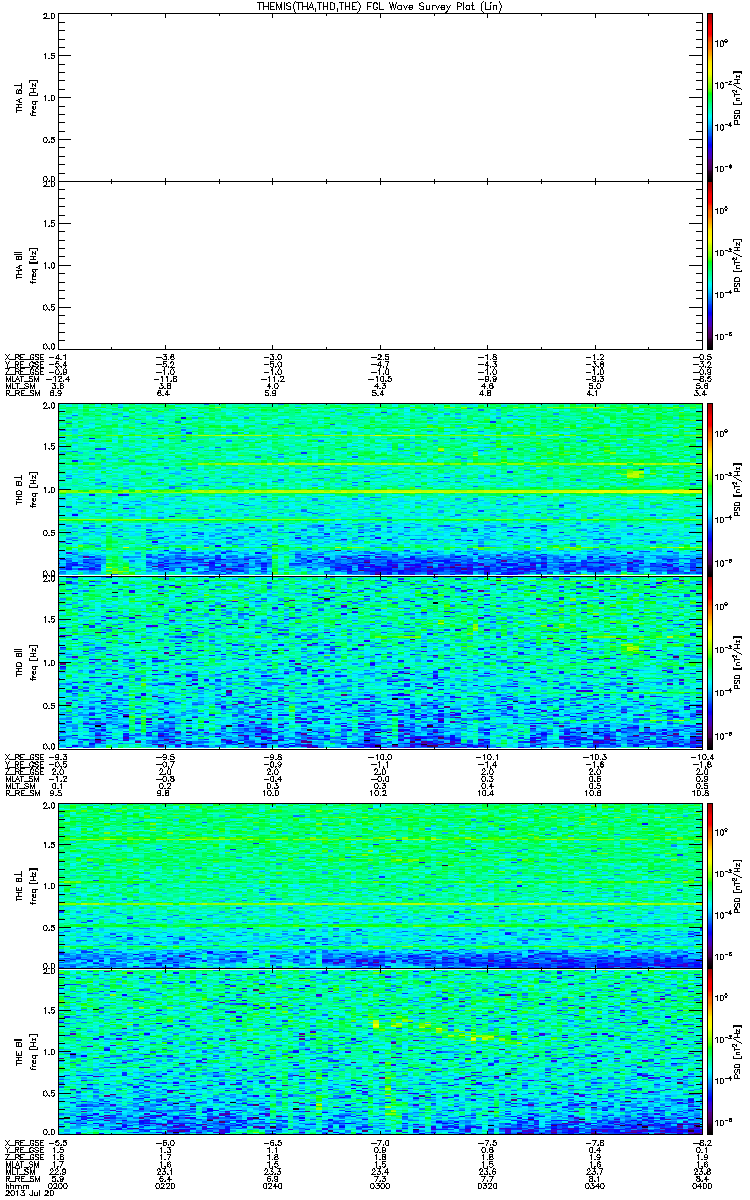
Task: Click the '0340' time tick label
Action: (x=593, y=1184)
